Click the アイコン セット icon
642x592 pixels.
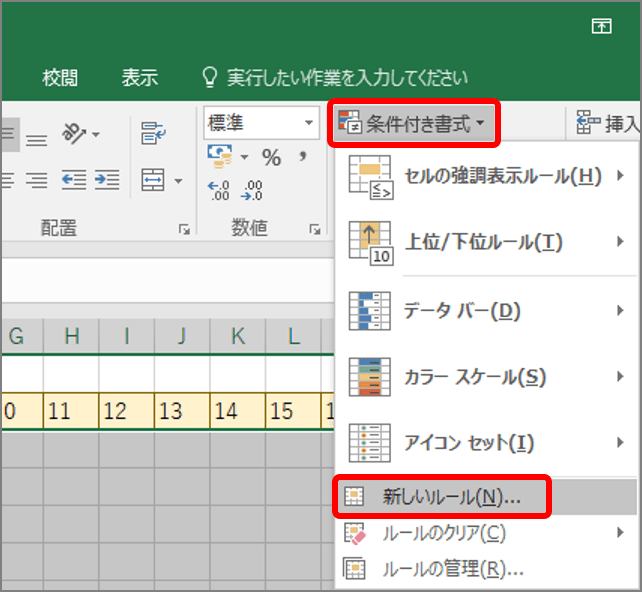point(370,443)
